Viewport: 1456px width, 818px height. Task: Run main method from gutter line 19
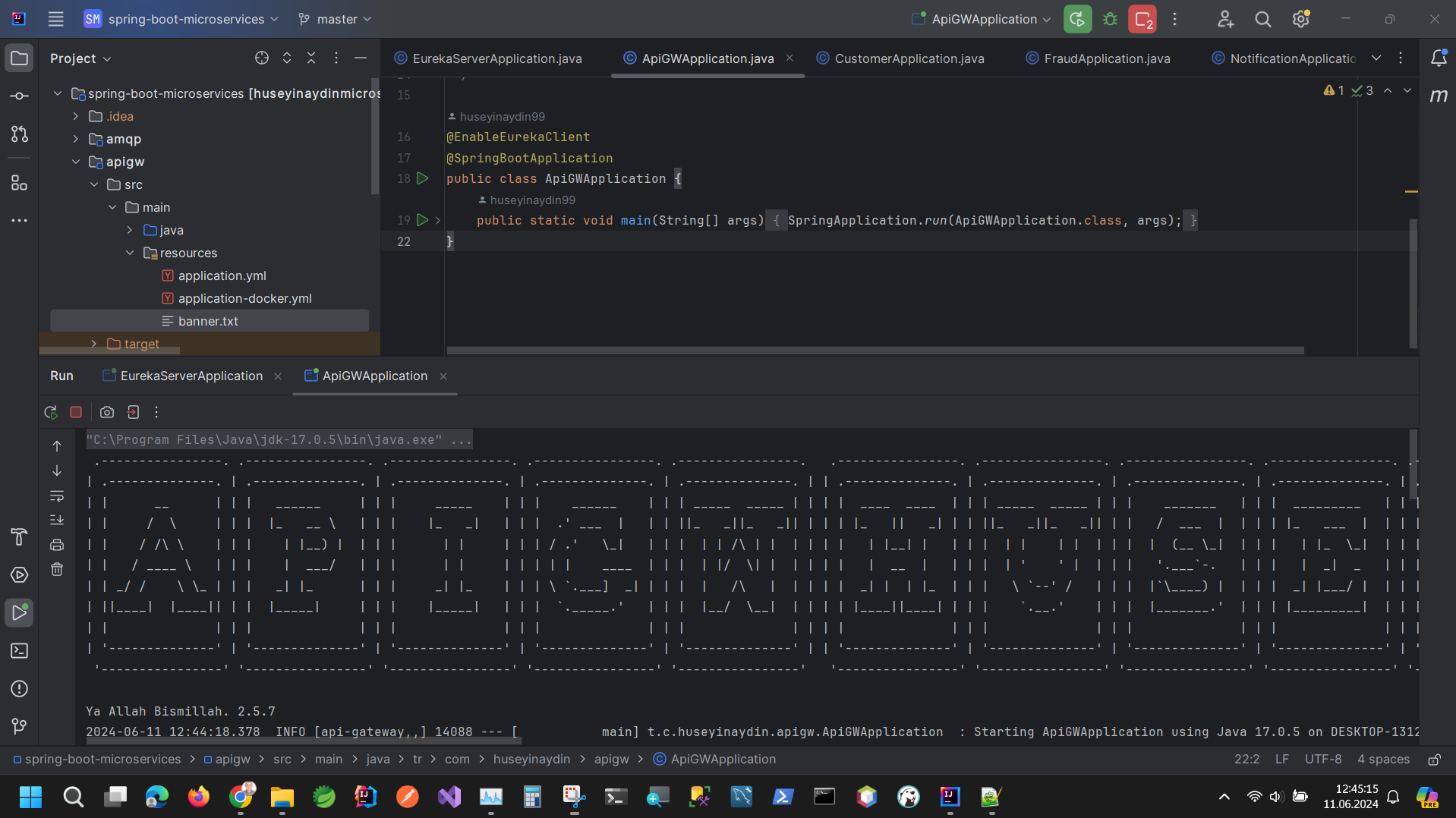point(423,220)
